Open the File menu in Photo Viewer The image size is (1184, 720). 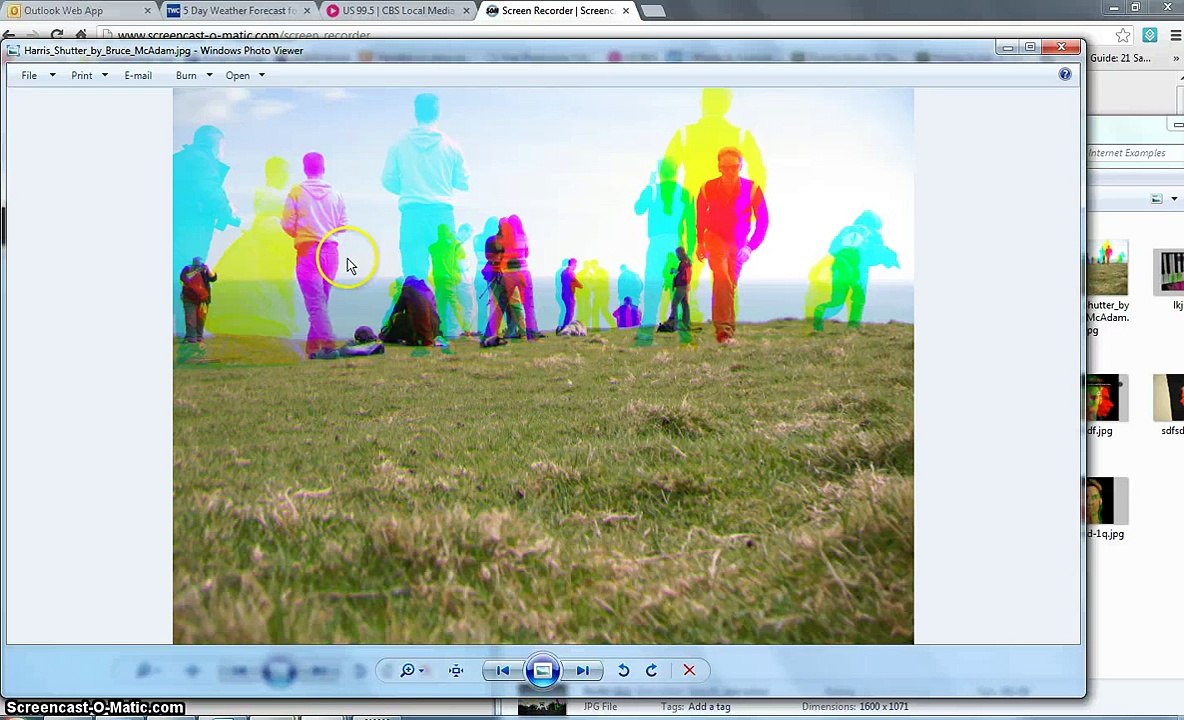click(29, 75)
